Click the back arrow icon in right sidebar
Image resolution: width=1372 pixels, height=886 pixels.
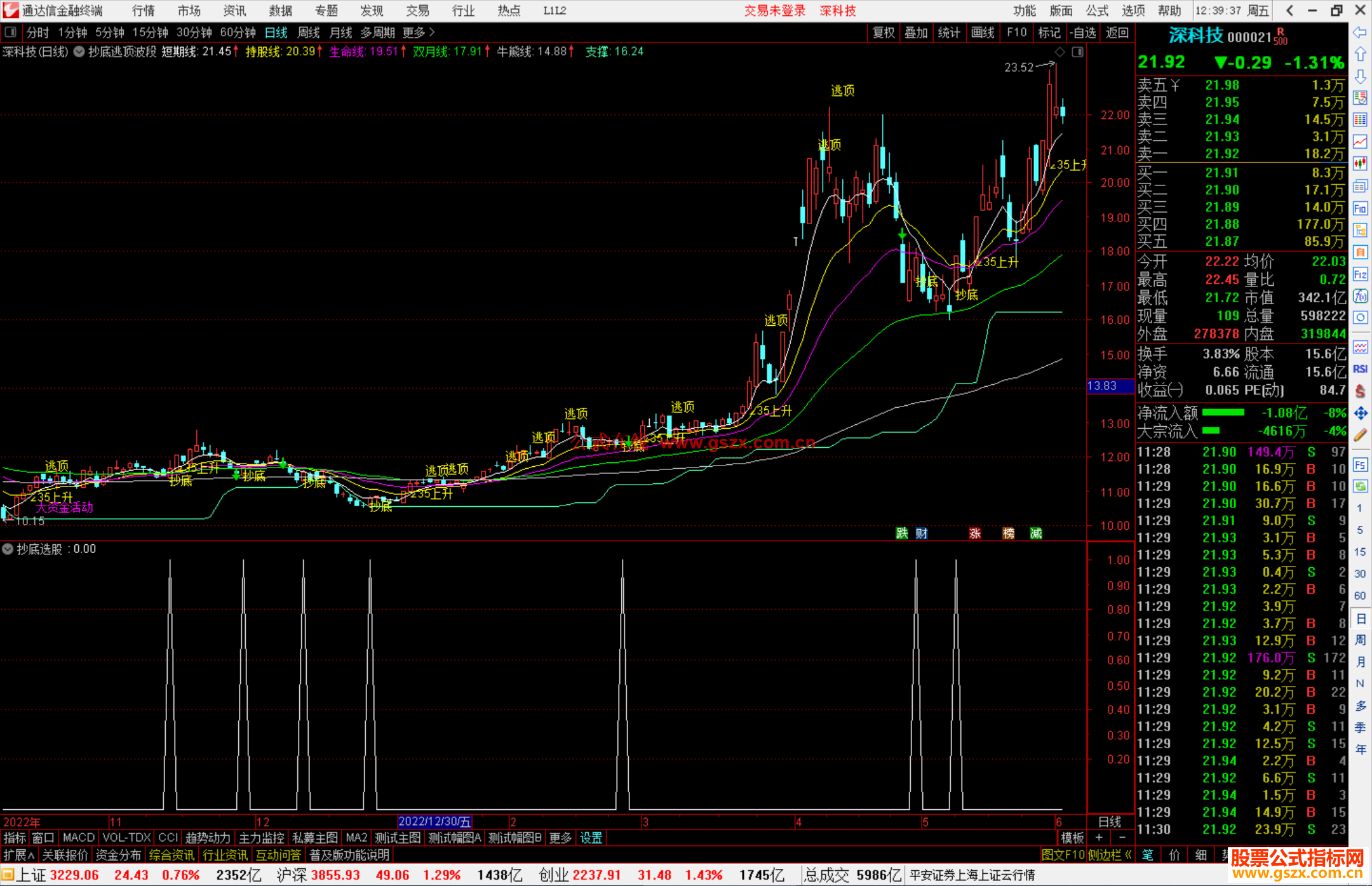[1360, 32]
